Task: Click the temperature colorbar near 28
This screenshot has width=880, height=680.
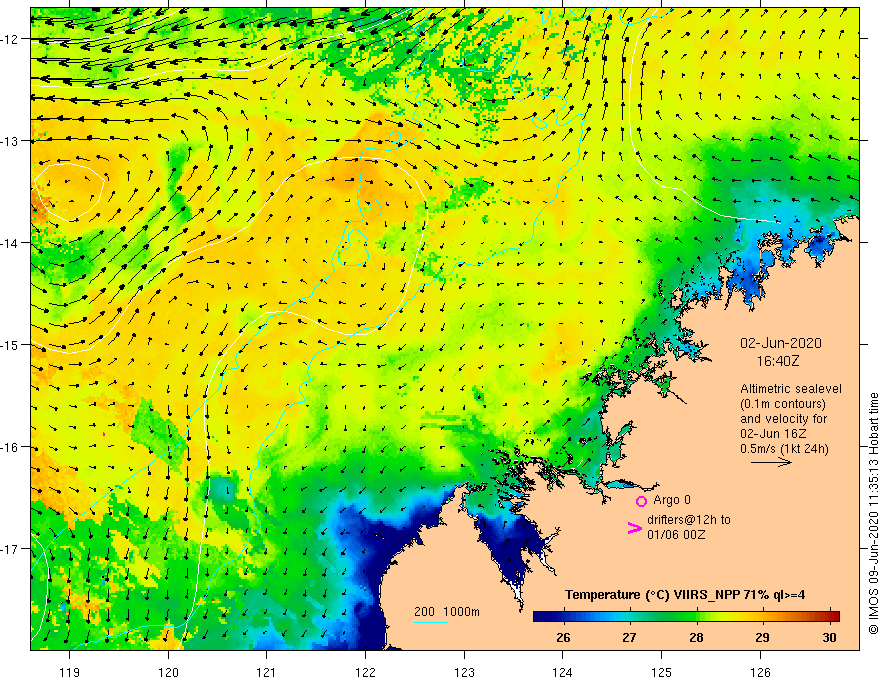Action: pyautogui.click(x=696, y=617)
